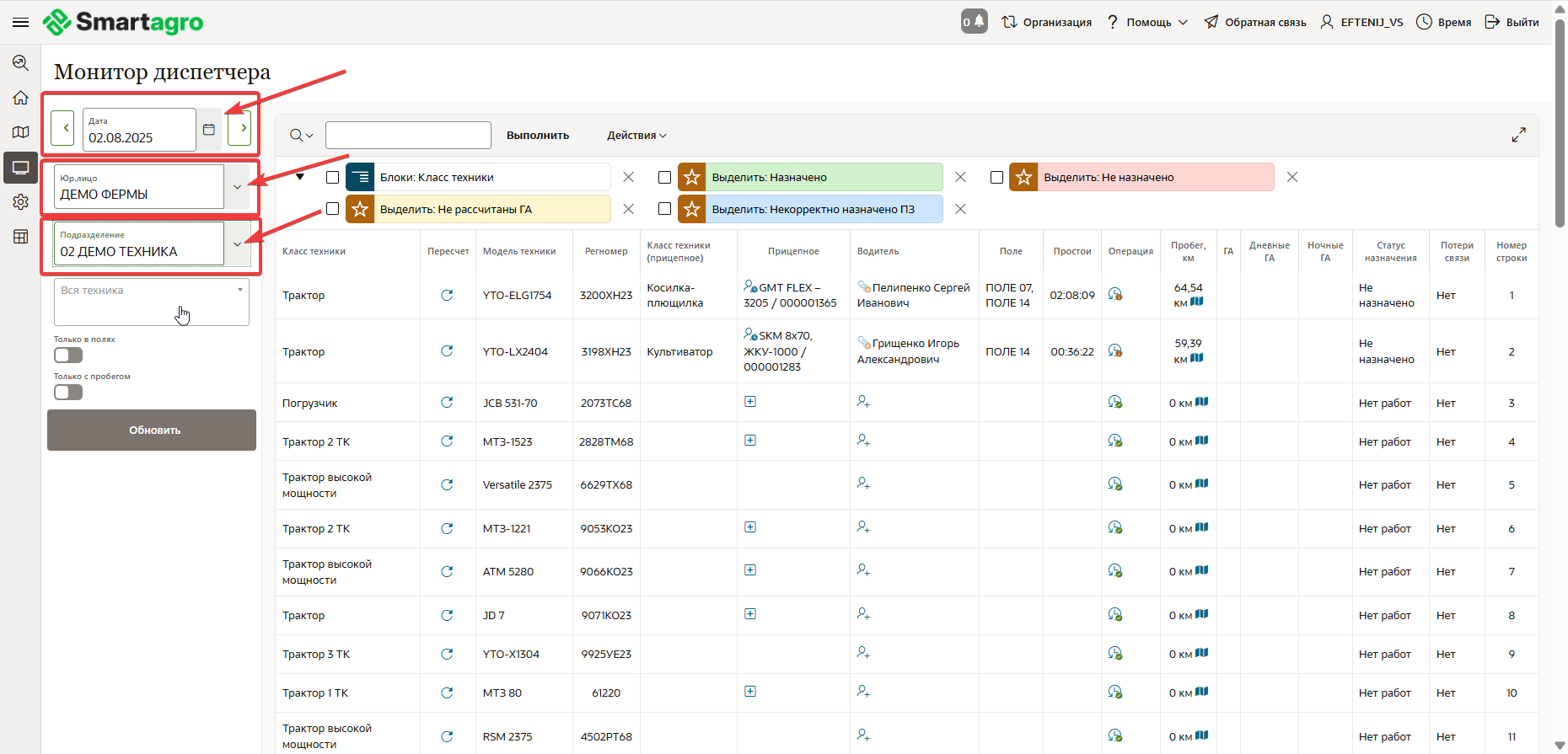Open the 'Помощь' menu
Screen dimensions: 1568x754
(x=1148, y=23)
